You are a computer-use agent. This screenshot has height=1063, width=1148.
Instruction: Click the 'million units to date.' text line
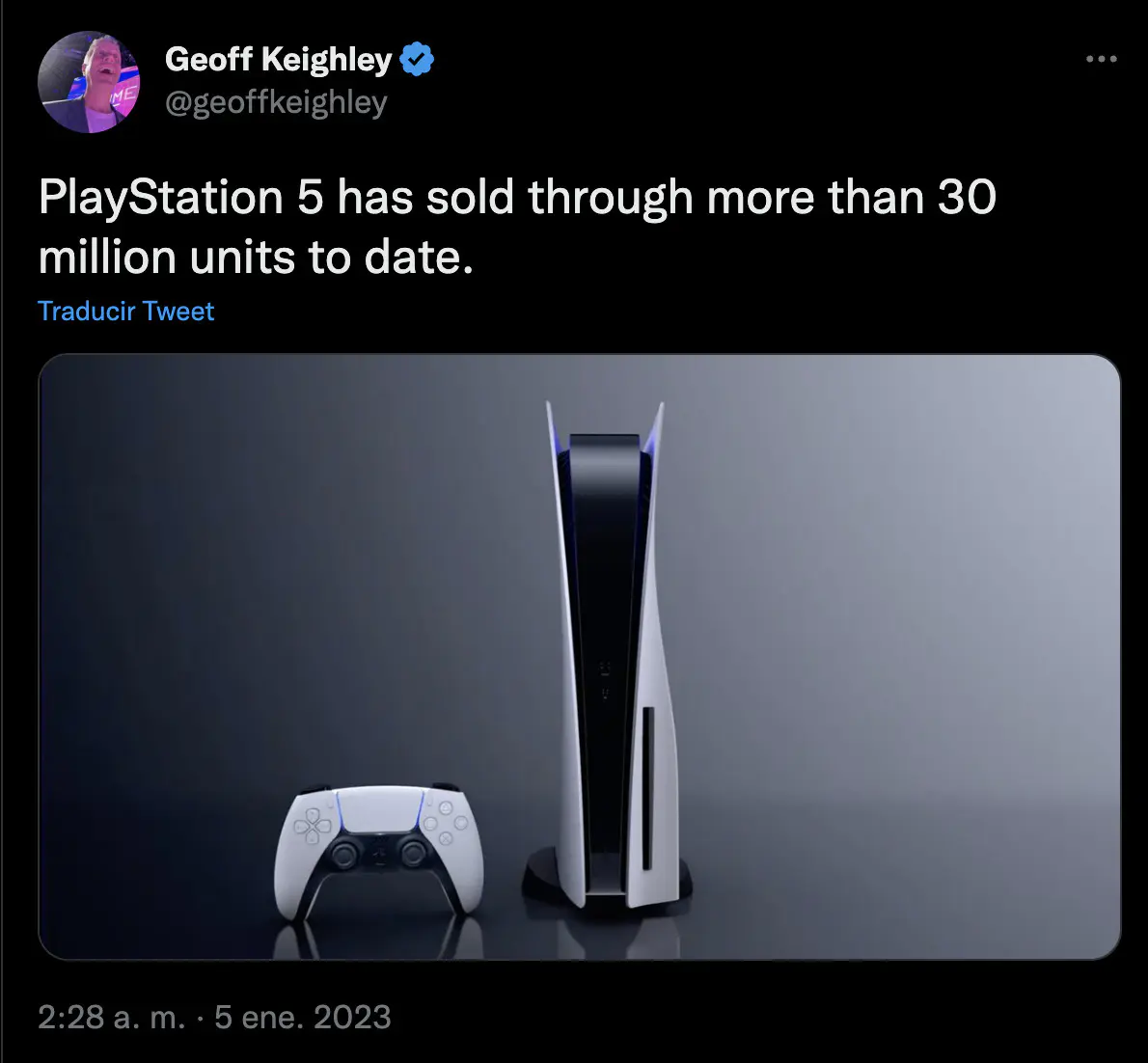pyautogui.click(x=256, y=258)
